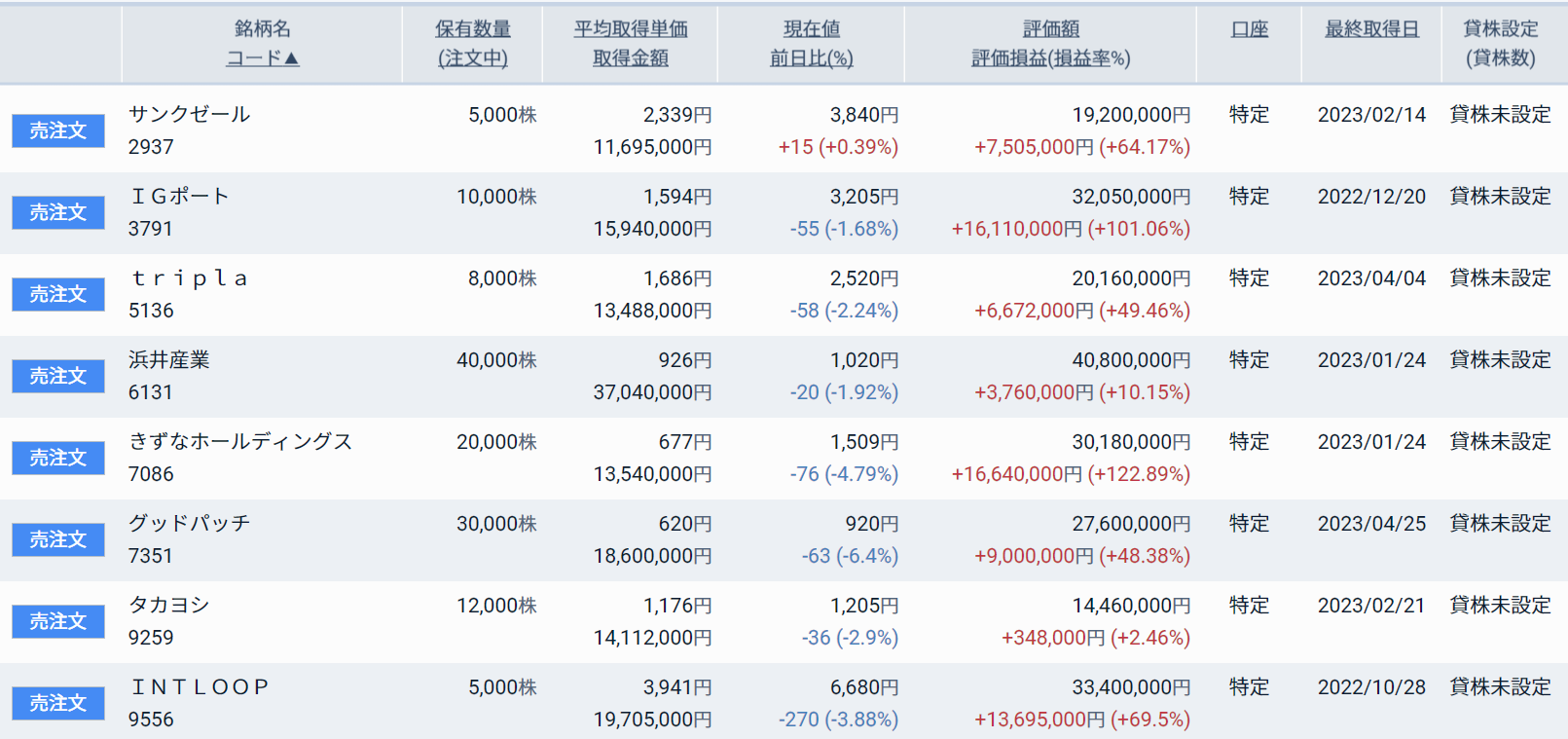Sort by 平均取得単価 header
Screen dimensions: 1568x739
coord(631,29)
